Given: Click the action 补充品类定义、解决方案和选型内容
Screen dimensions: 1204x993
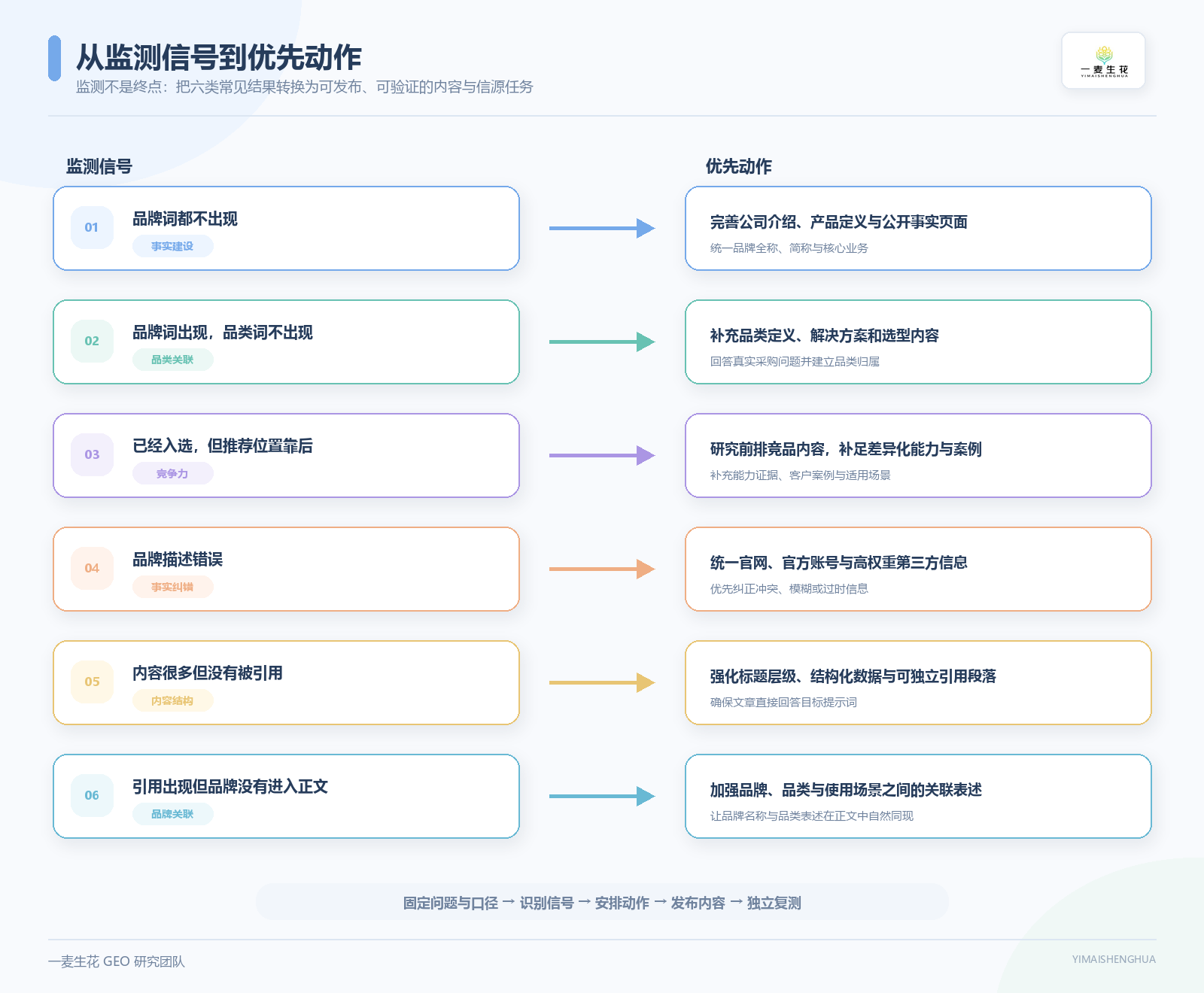Looking at the screenshot, I should [x=825, y=336].
